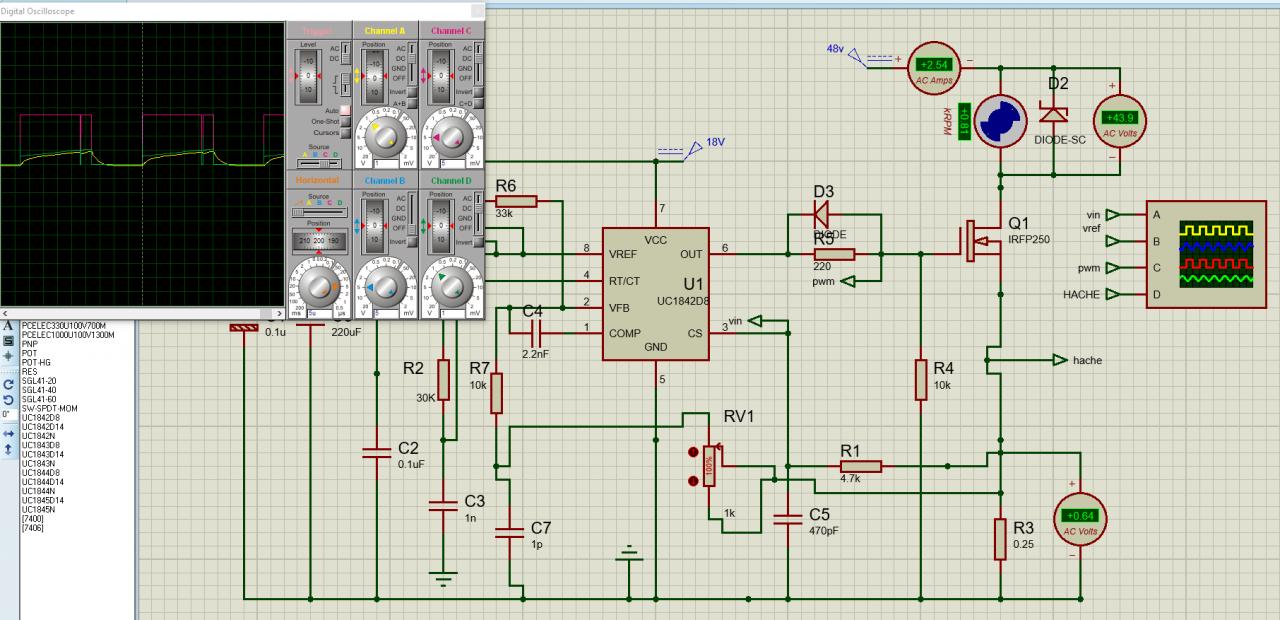Click the upper red actuator of RV1
Viewport: 1280px width, 620px height.
(693, 453)
